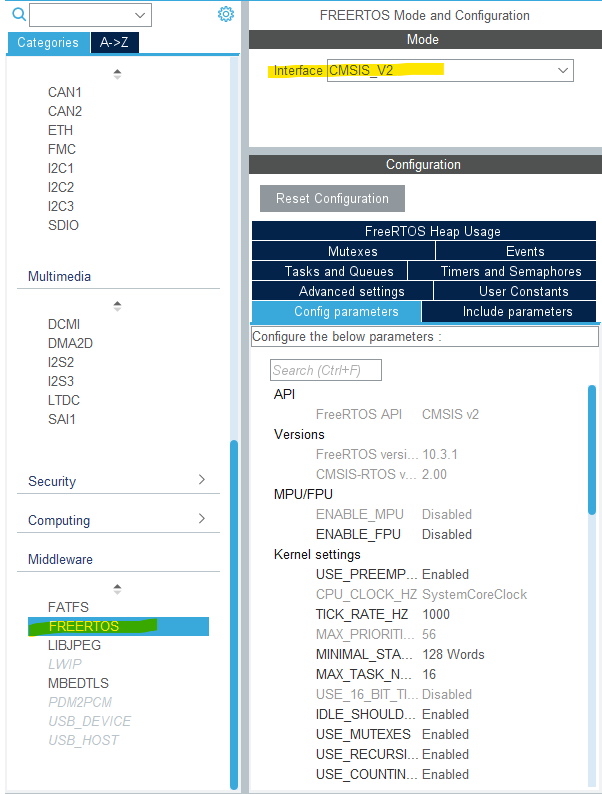The width and height of the screenshot is (602, 794).
Task: Click Reset Configuration button
Action: point(332,198)
